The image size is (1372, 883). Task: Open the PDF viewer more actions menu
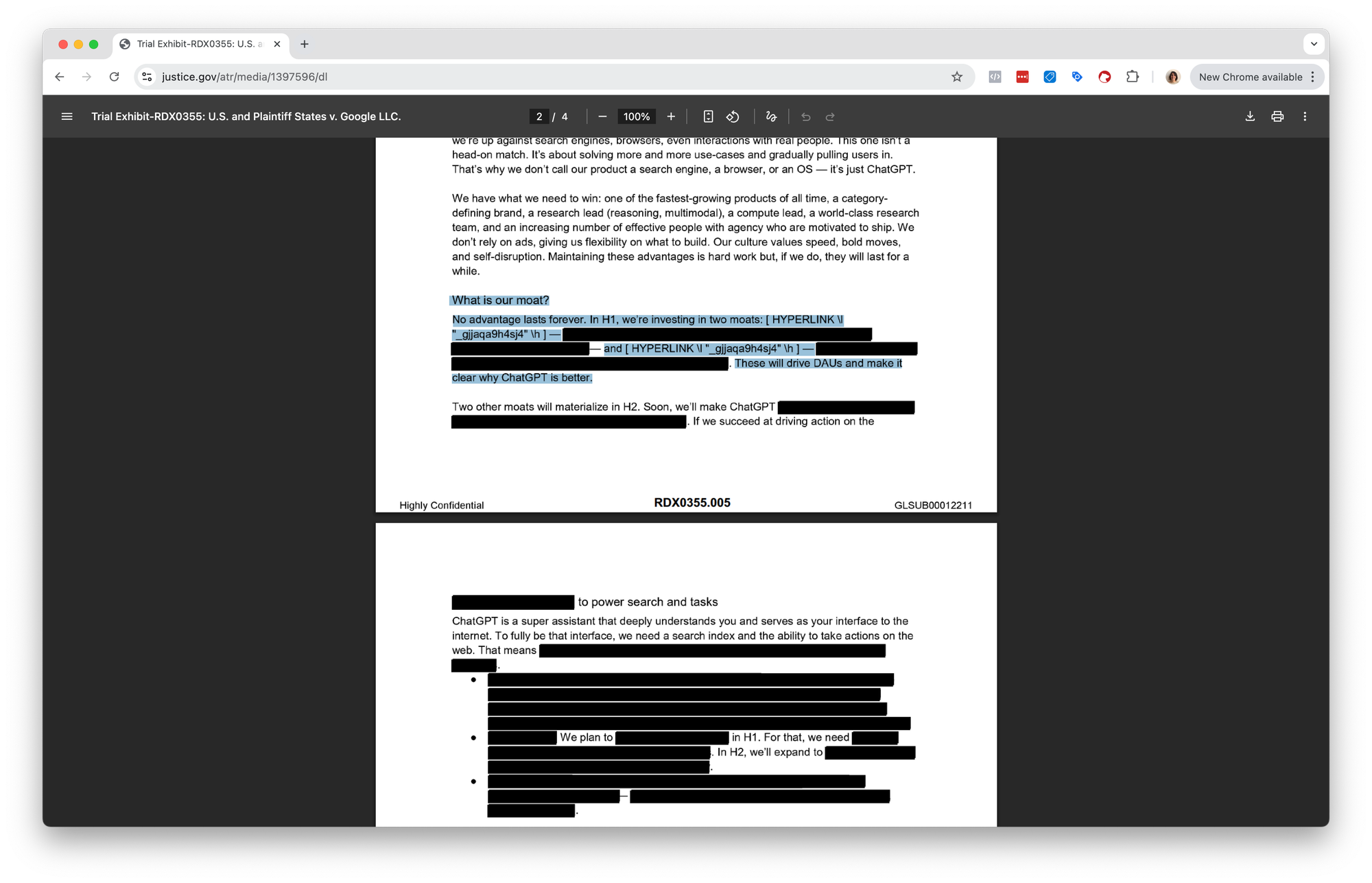click(x=1305, y=117)
